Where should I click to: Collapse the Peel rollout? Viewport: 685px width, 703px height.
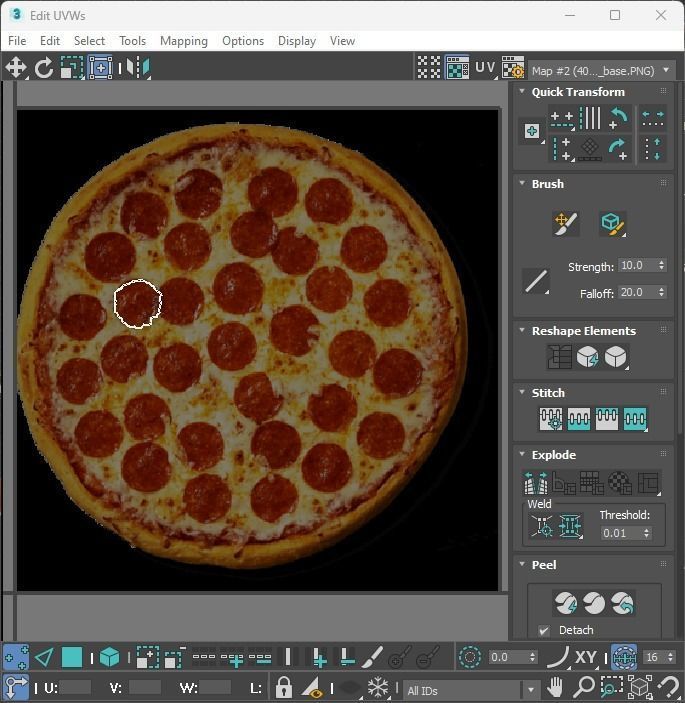click(522, 564)
